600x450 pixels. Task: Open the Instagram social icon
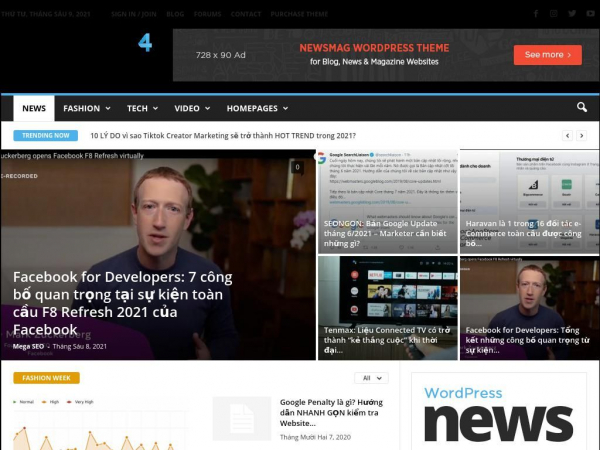pyautogui.click(x=554, y=14)
